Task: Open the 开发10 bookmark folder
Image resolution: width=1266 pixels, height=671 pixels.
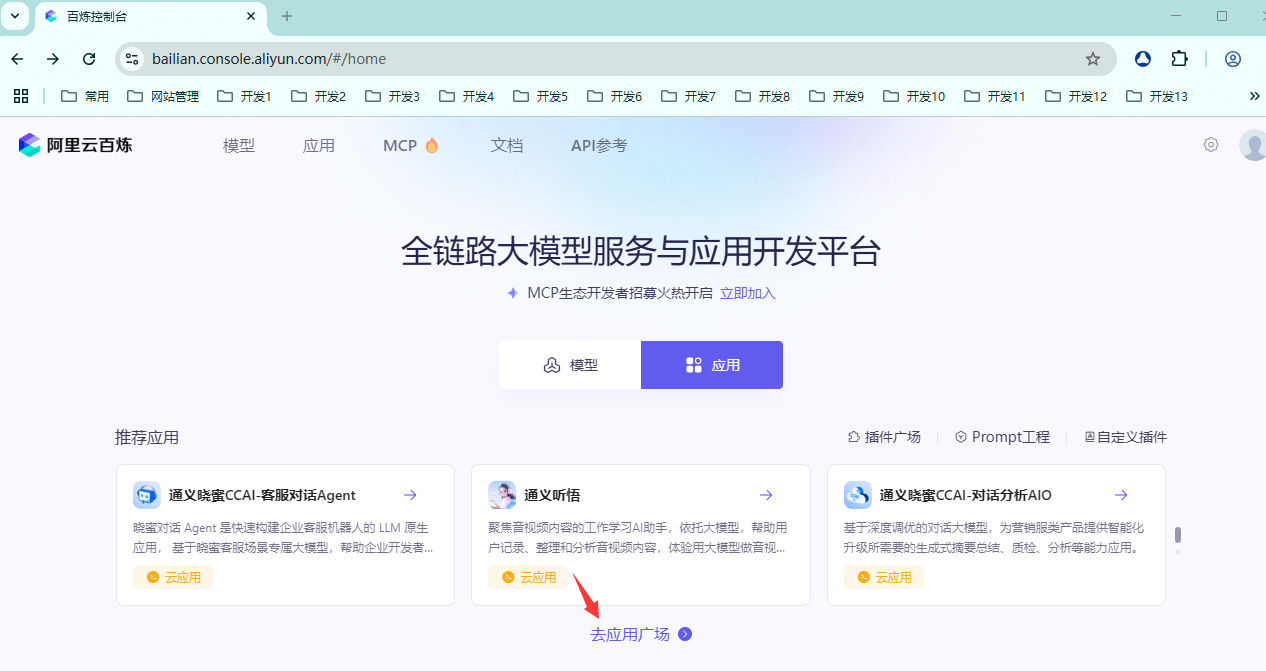Action: pyautogui.click(x=914, y=96)
